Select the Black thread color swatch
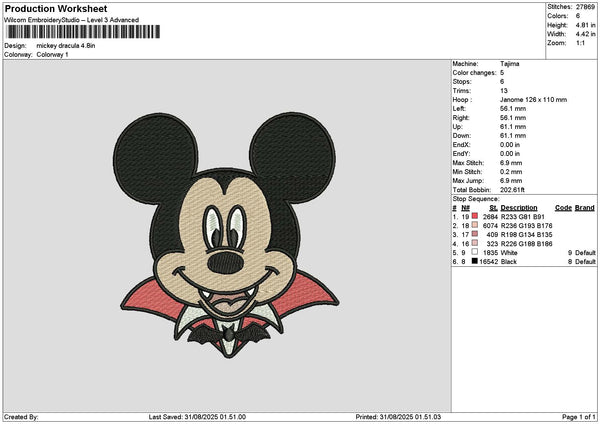Screen dimensions: 600x424 click(474, 261)
